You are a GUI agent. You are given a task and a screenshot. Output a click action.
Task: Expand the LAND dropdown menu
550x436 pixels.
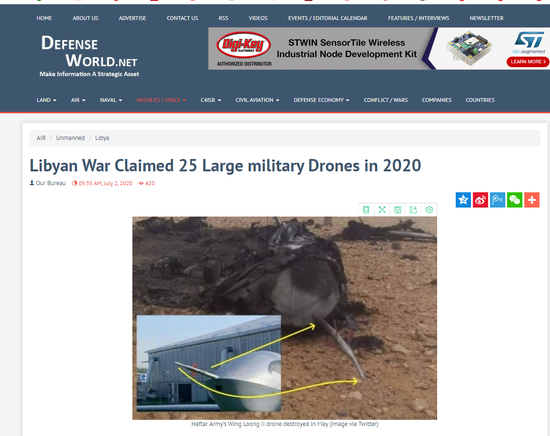coord(46,100)
